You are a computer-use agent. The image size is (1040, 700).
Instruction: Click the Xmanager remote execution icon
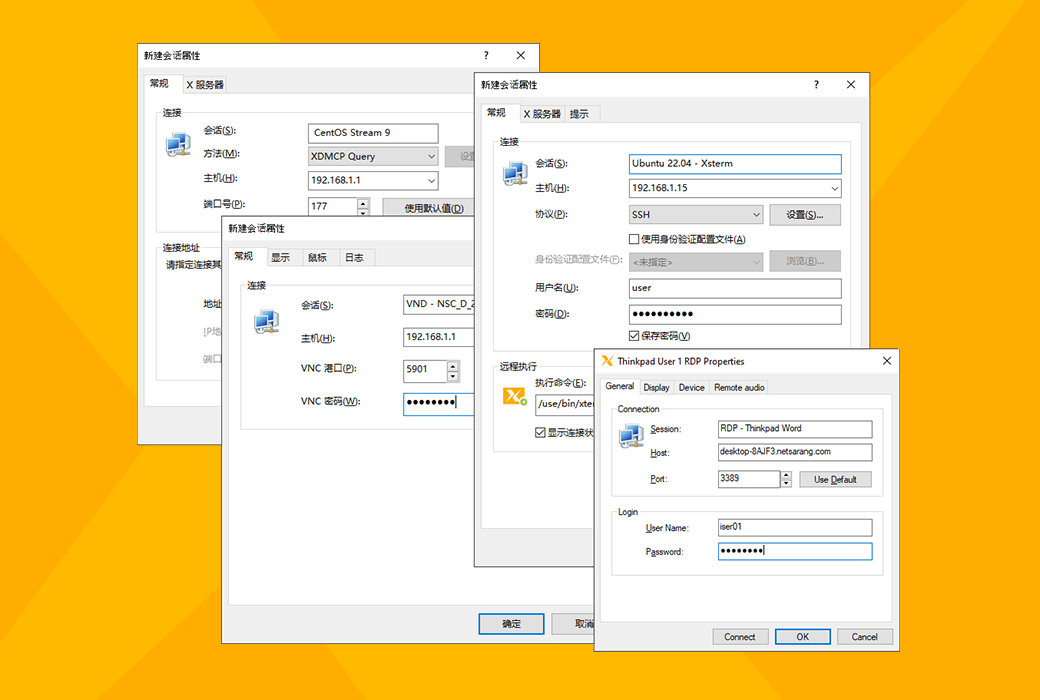515,397
